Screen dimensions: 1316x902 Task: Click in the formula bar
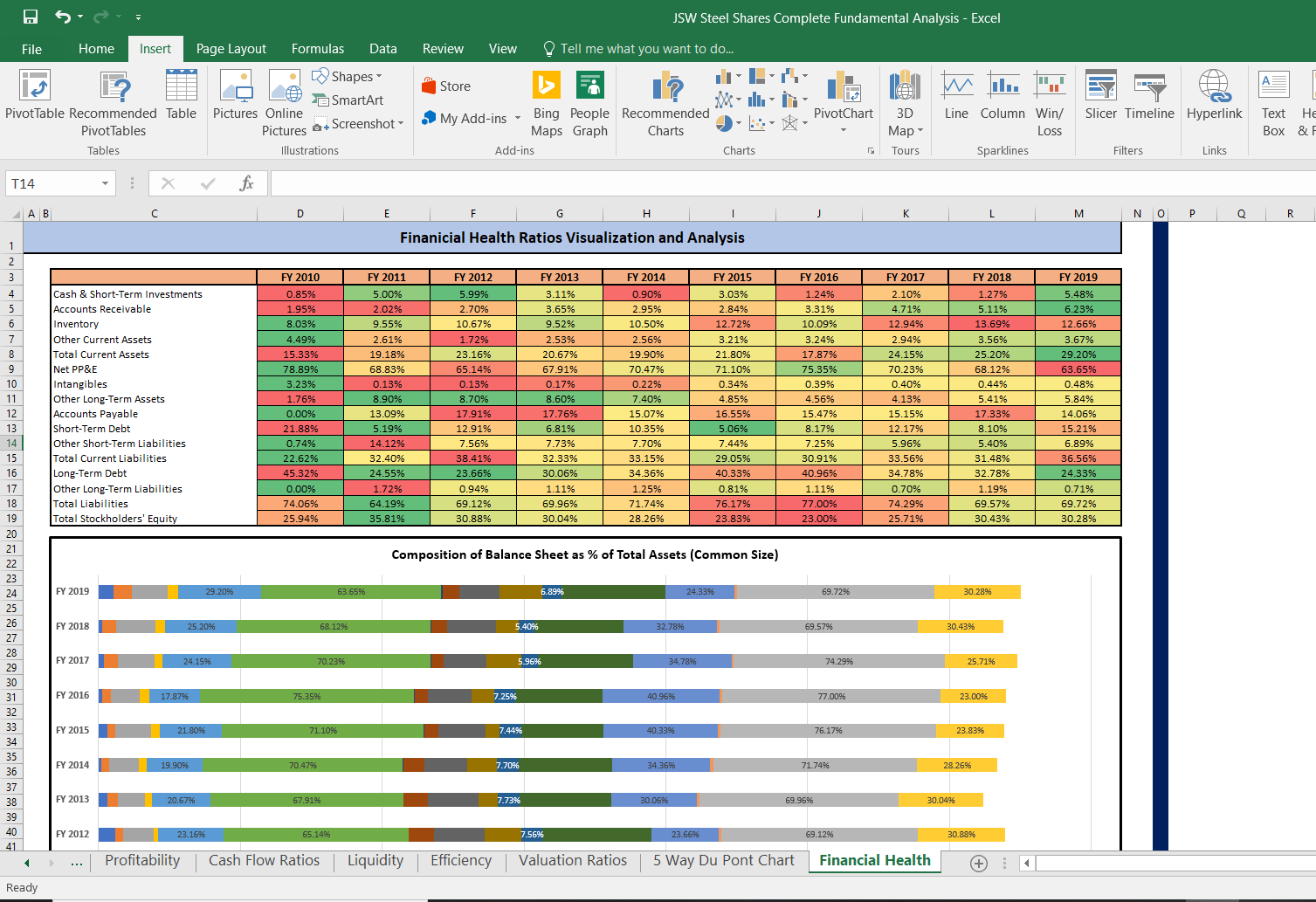click(x=793, y=183)
